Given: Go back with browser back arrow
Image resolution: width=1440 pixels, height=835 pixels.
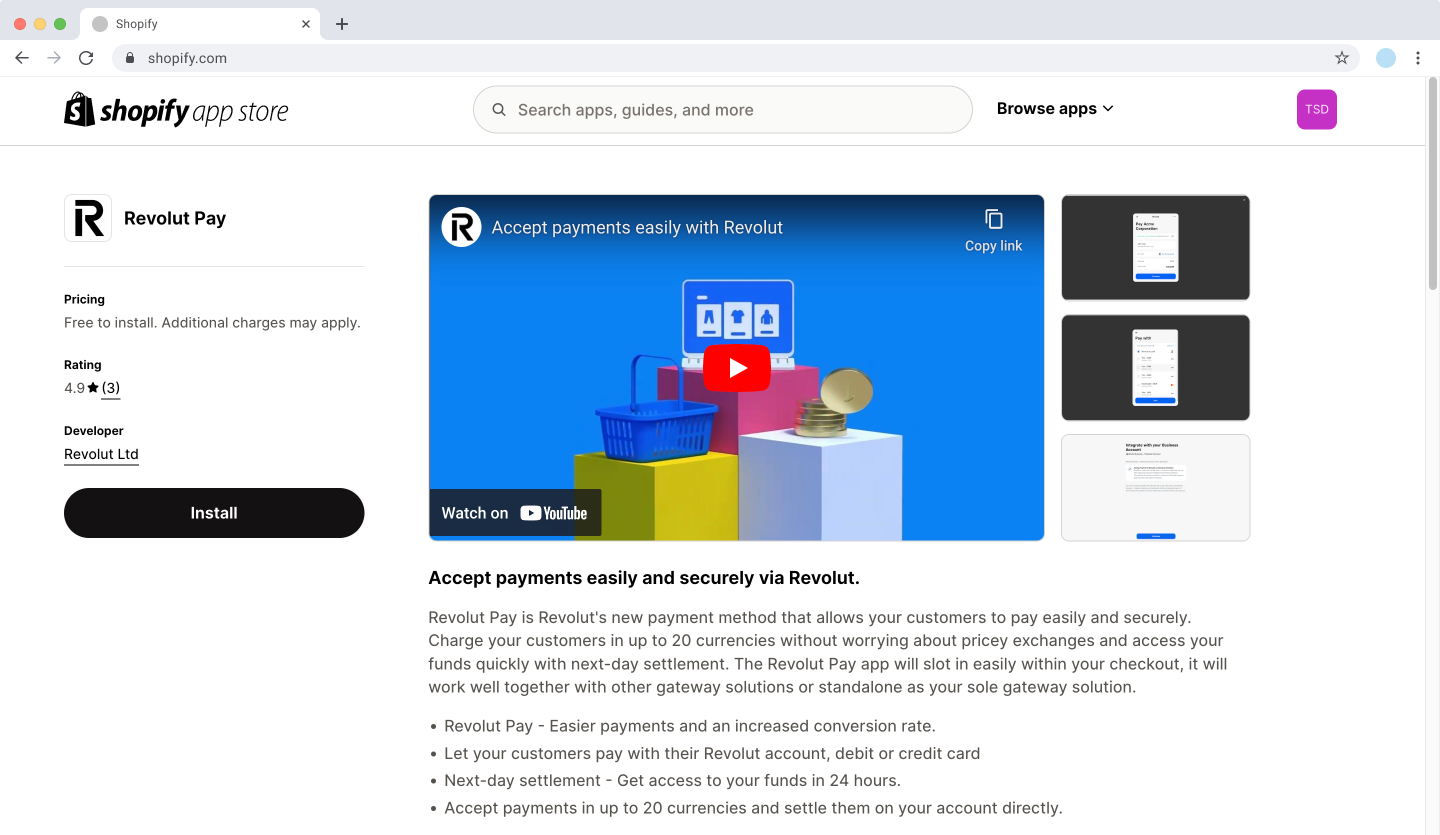Looking at the screenshot, I should tap(22, 58).
